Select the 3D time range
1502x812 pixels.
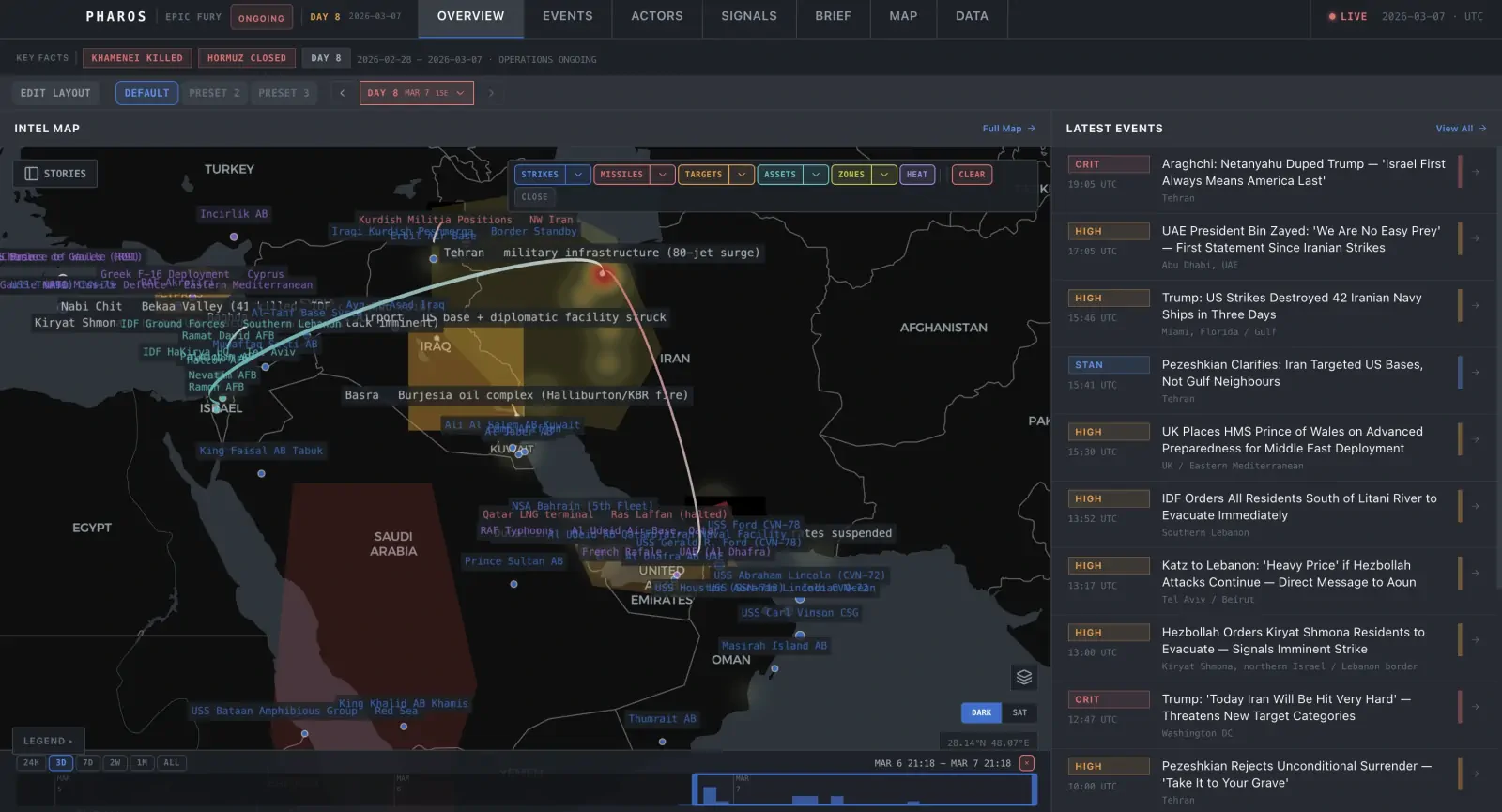click(61, 763)
